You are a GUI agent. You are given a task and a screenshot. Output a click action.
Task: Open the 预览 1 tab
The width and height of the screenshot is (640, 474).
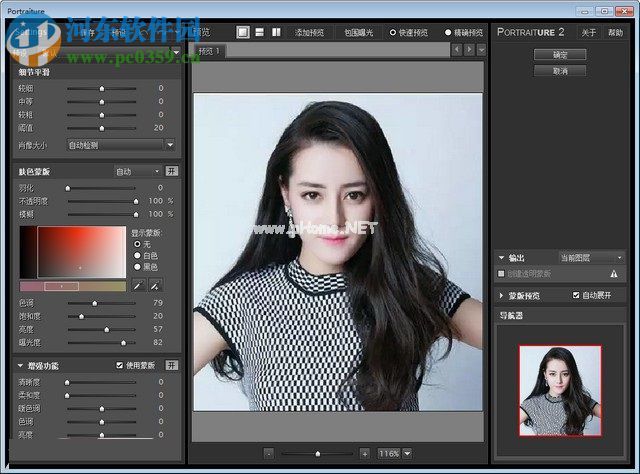(211, 50)
